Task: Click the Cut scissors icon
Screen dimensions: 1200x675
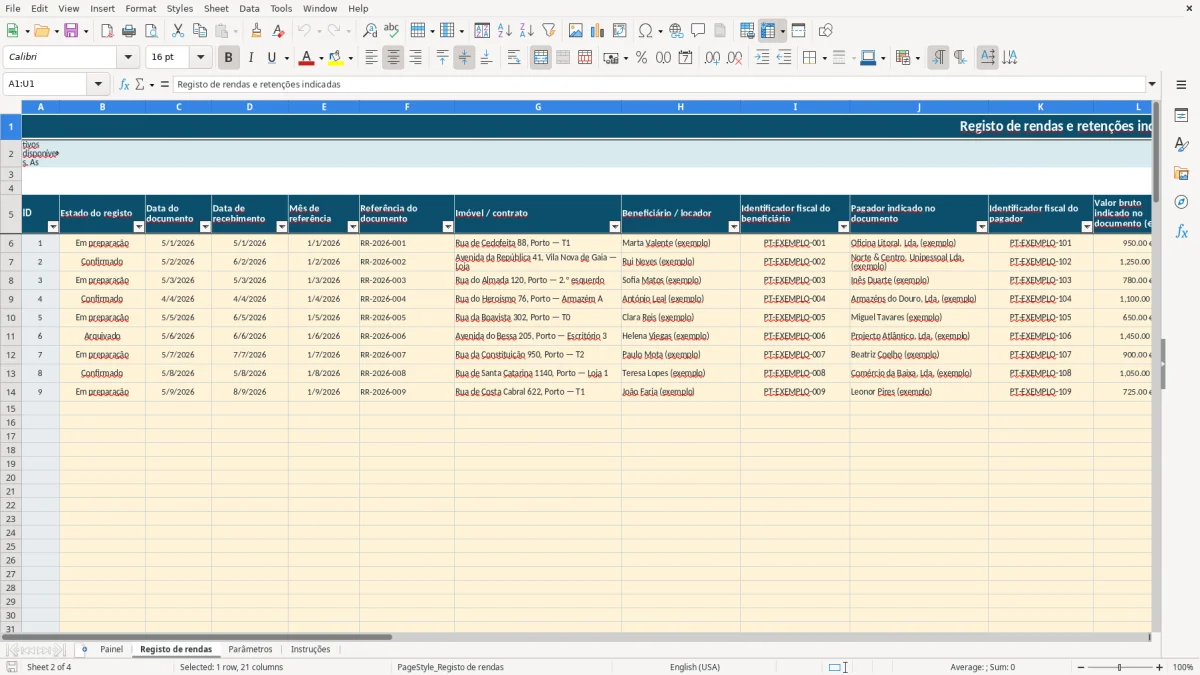Action: (x=178, y=31)
